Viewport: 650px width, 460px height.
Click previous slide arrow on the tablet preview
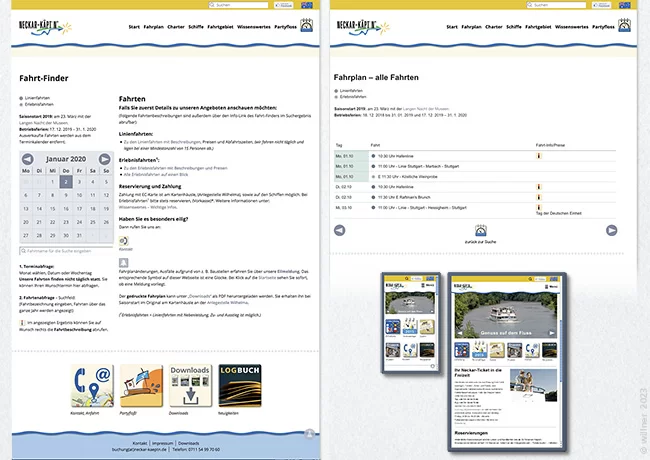pyautogui.click(x=459, y=333)
